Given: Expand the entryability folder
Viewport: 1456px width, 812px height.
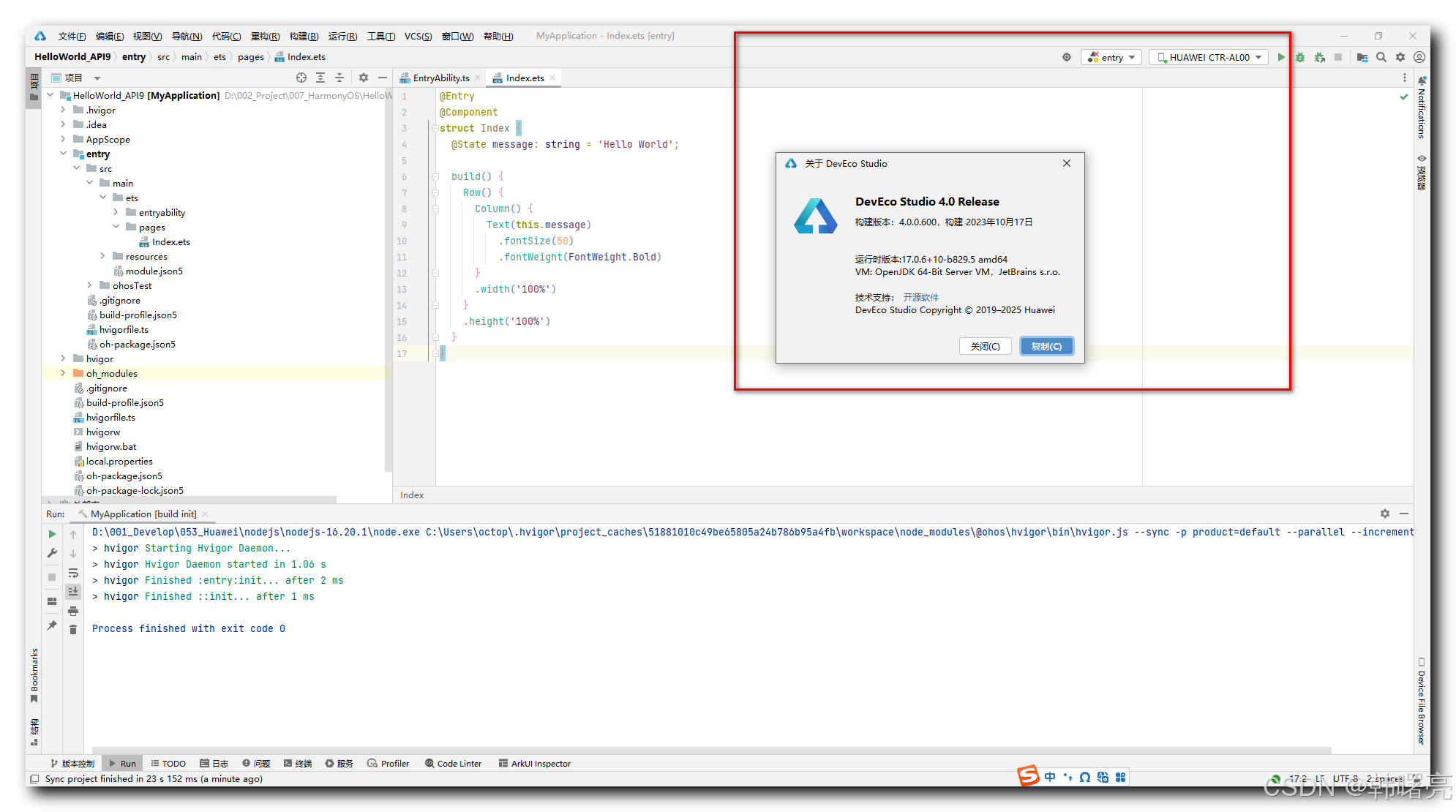Looking at the screenshot, I should [116, 212].
